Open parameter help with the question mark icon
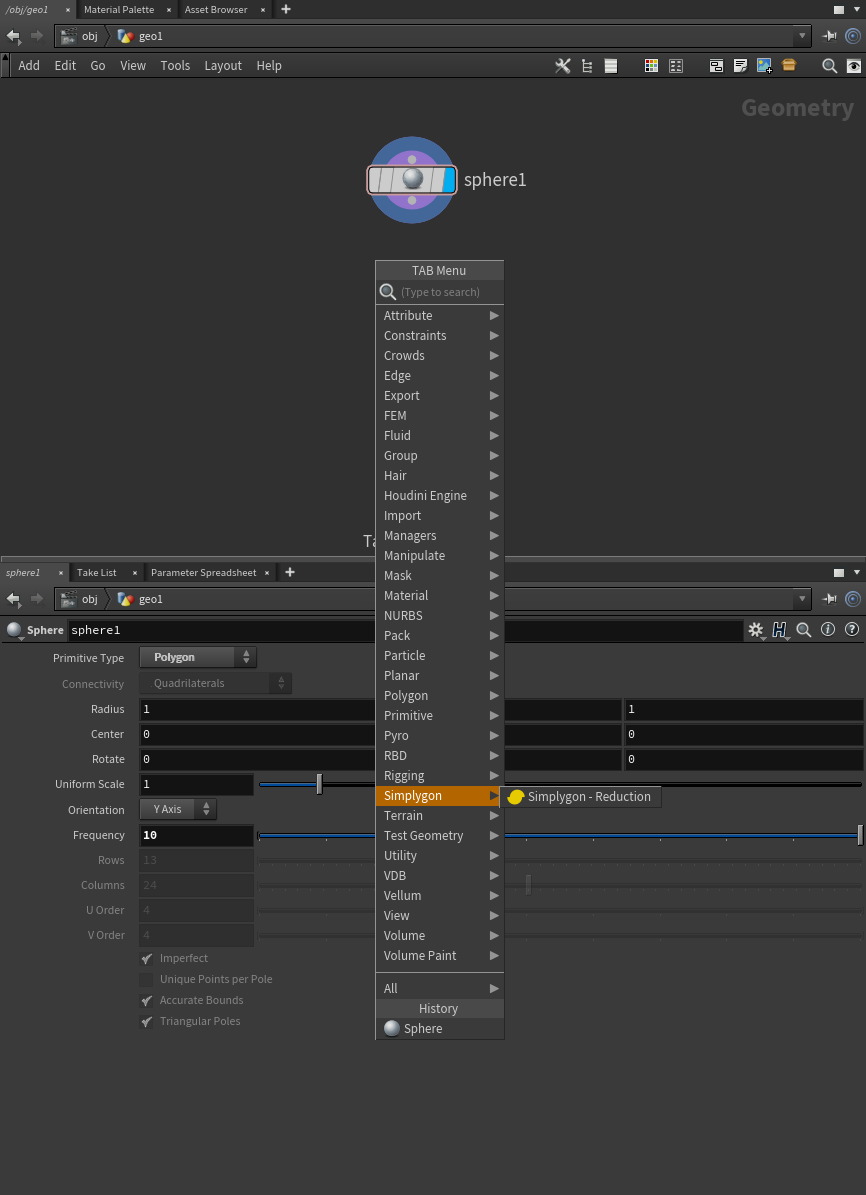866x1195 pixels. coord(850,630)
